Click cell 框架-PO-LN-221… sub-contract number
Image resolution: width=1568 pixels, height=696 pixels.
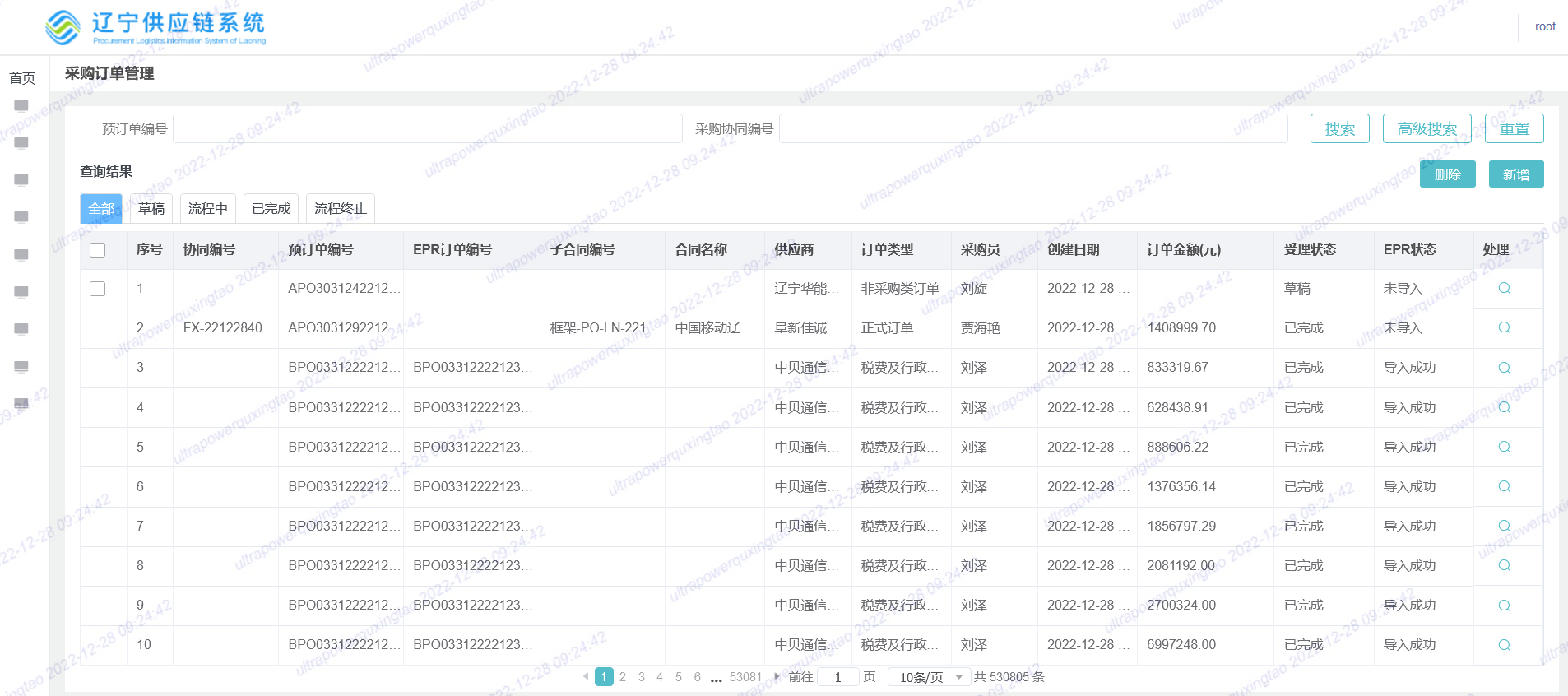pyautogui.click(x=605, y=327)
